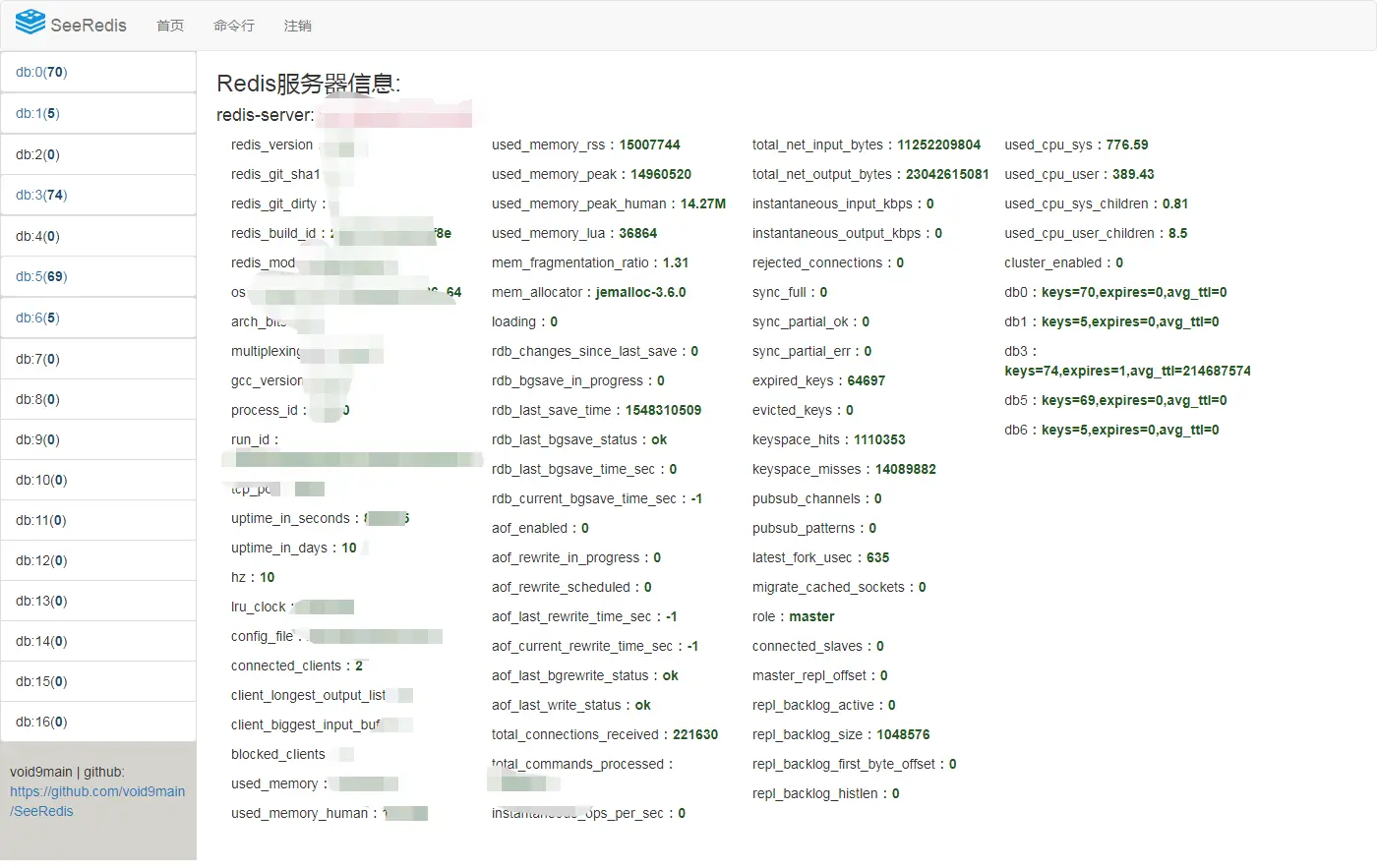Select database db:3(74)
This screenshot has width=1377, height=868.
point(98,195)
